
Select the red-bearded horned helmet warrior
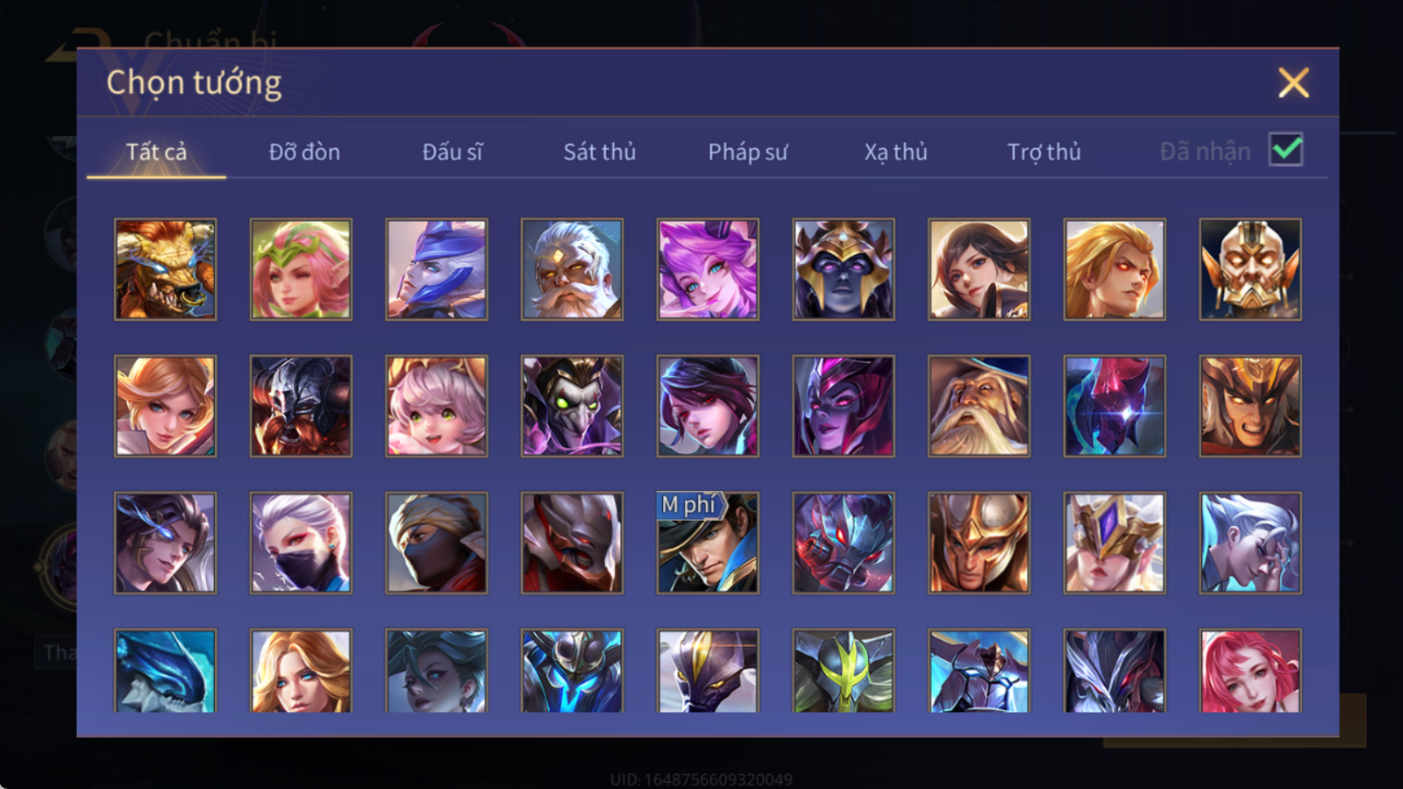pos(301,406)
